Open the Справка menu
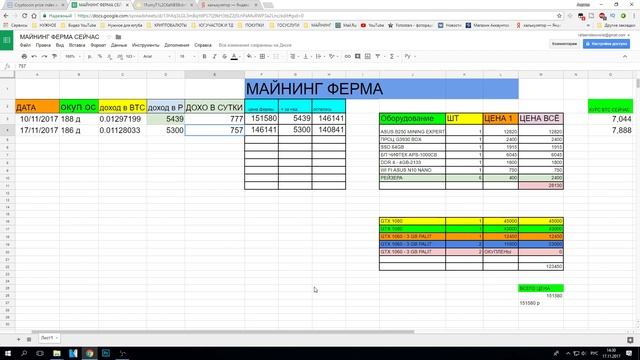The height and width of the screenshot is (360, 640). click(203, 45)
